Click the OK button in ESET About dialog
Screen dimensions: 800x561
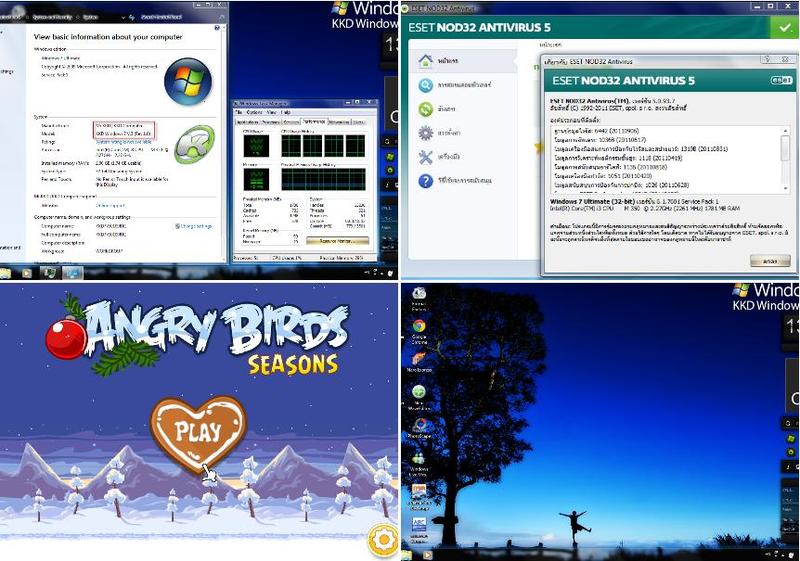770,261
